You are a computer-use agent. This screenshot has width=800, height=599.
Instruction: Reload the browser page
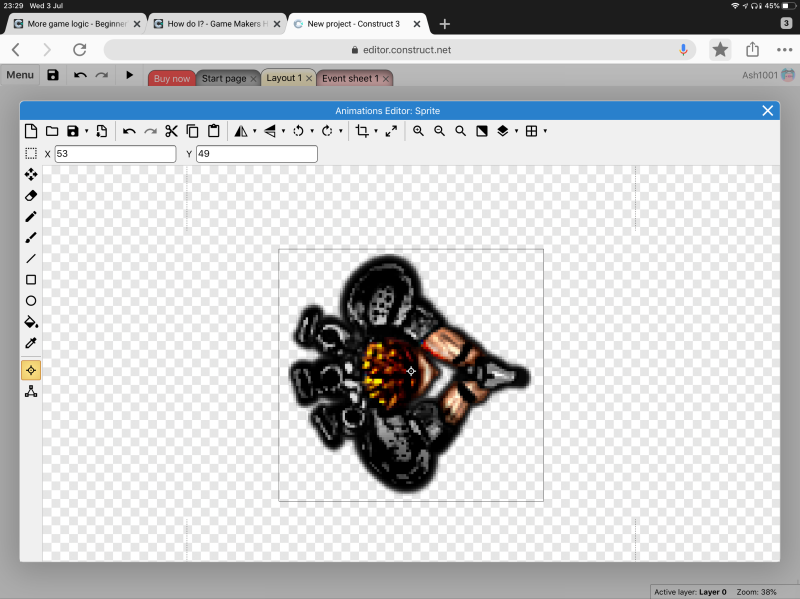[x=80, y=50]
